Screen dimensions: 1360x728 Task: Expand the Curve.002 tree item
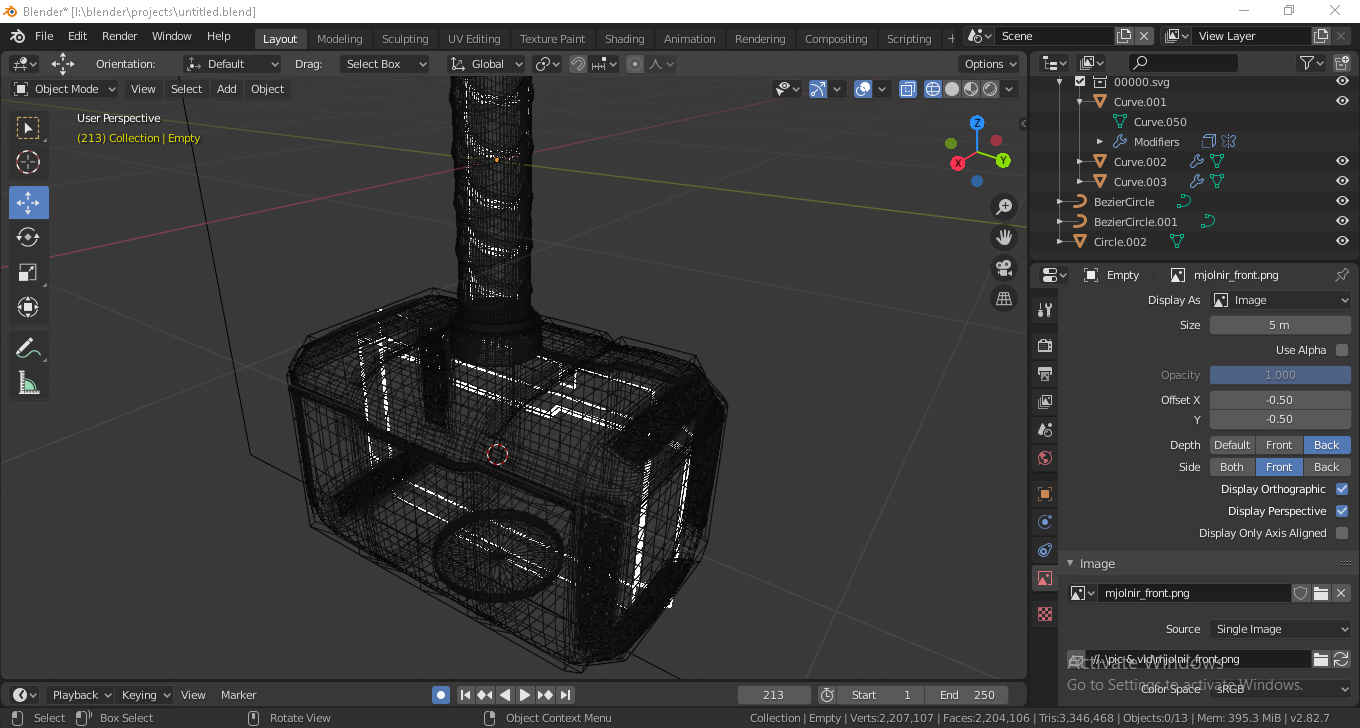pos(1080,162)
